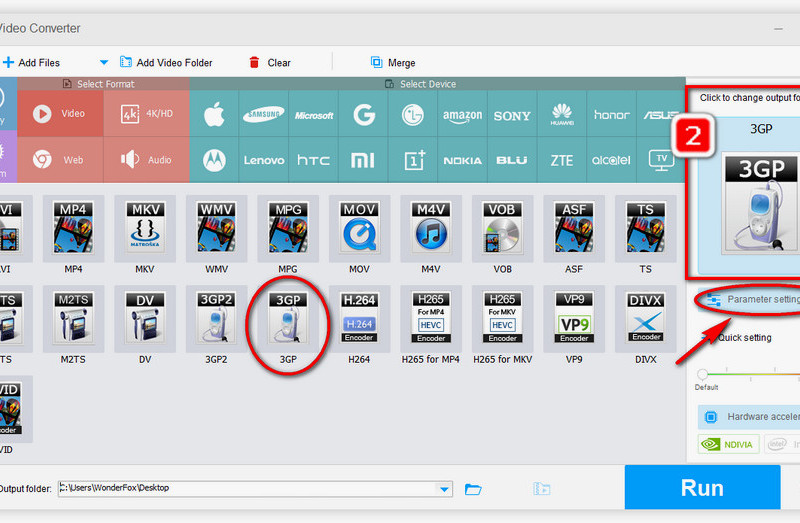Viewport: 800px width, 523px height.
Task: Click the Add Files button
Action: (32, 63)
